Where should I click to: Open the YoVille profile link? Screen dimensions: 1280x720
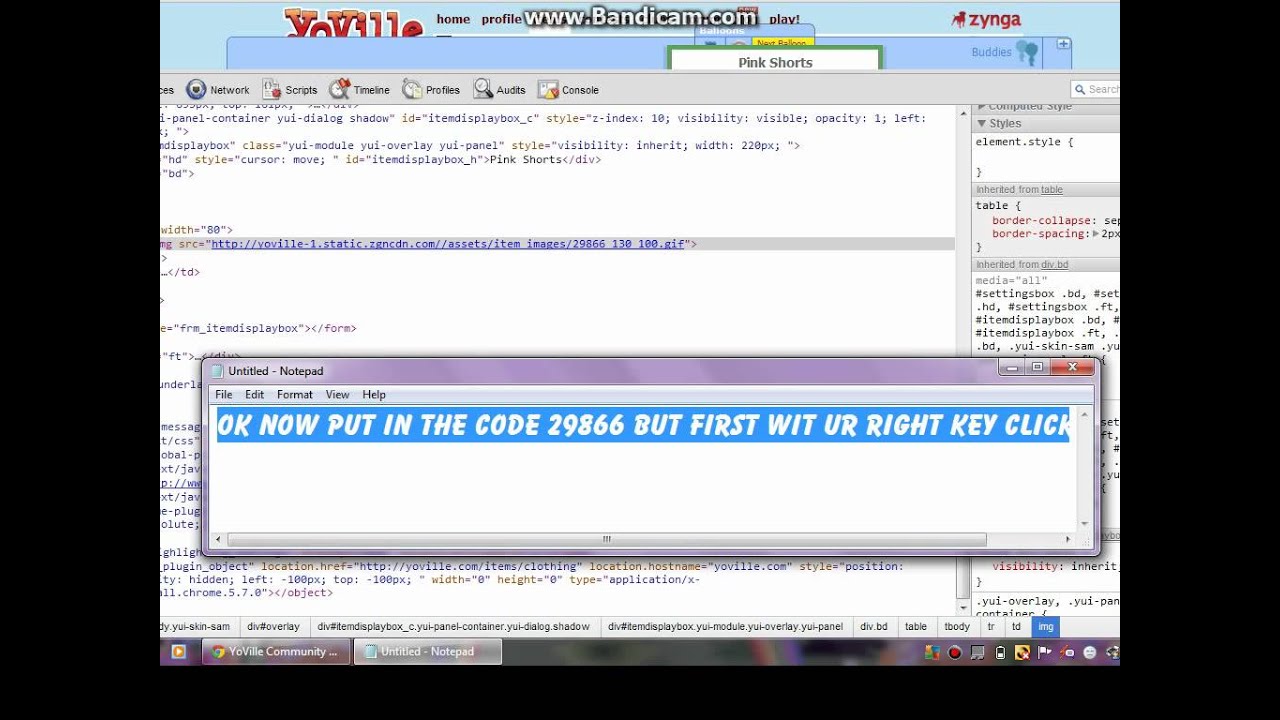click(x=501, y=19)
